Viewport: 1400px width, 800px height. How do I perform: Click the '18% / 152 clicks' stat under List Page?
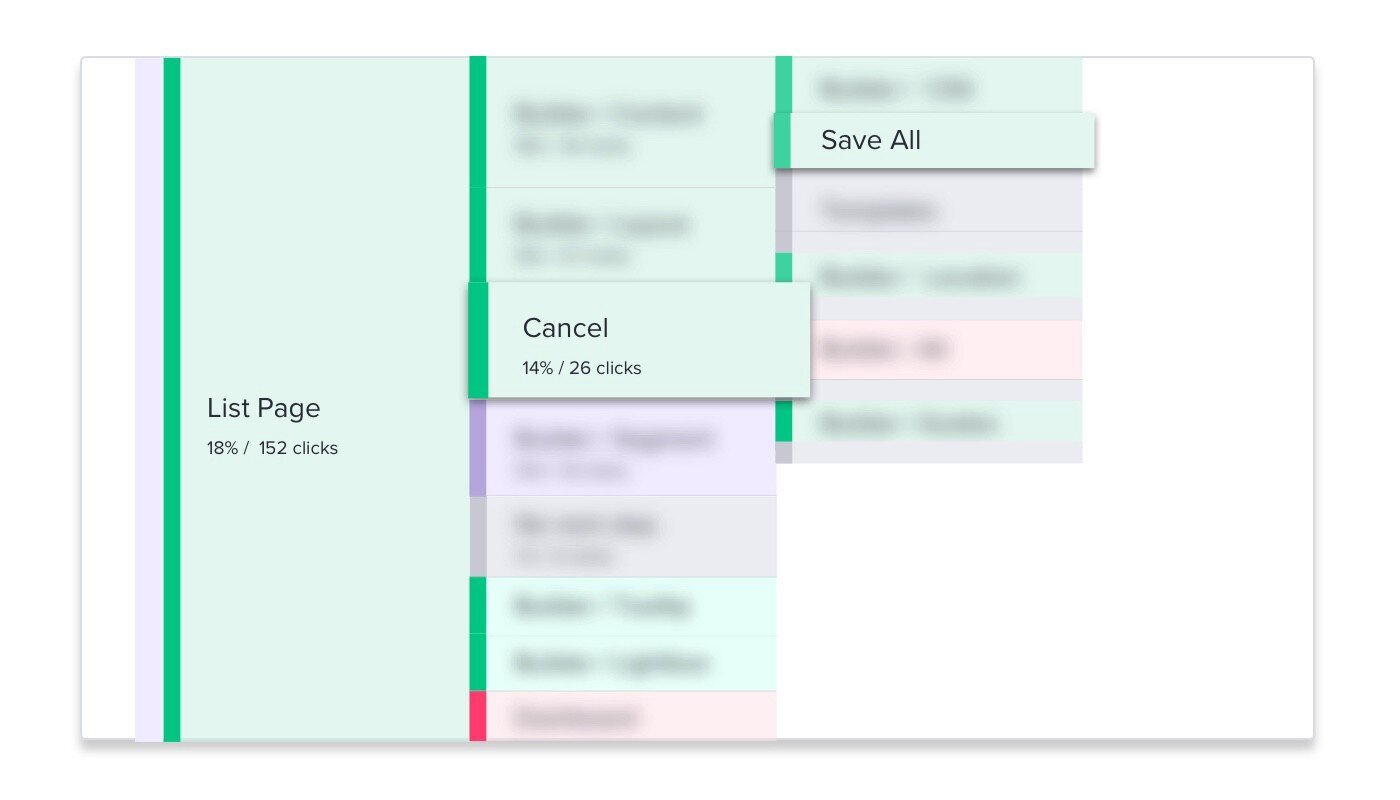point(272,448)
